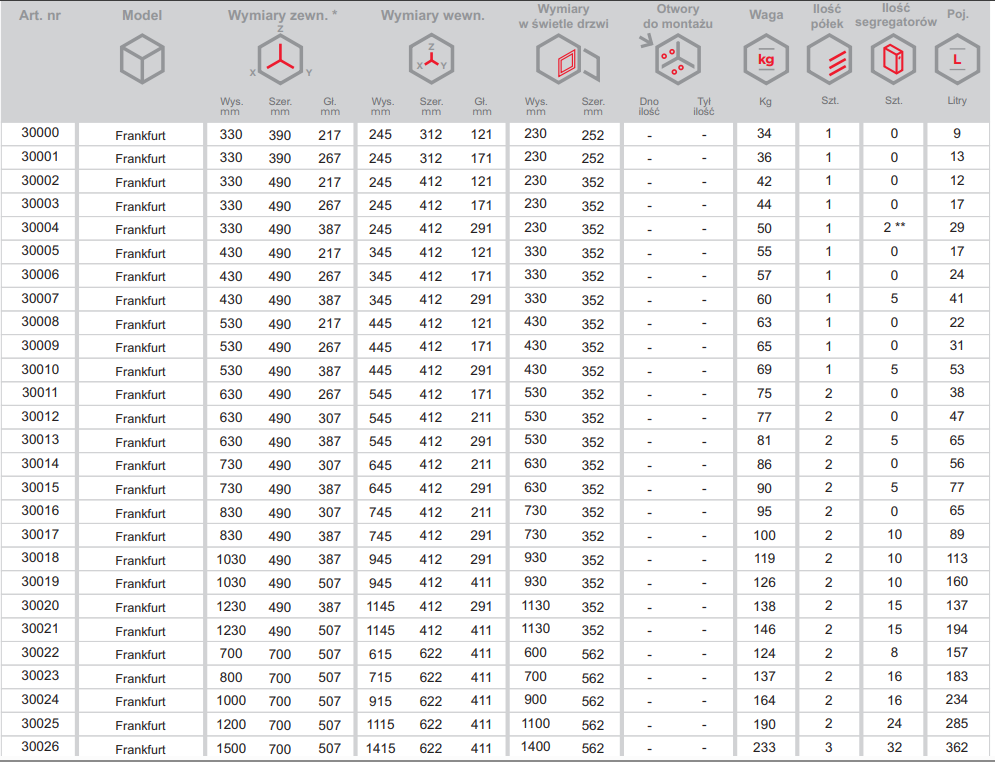Click article number 30026 in last row
The image size is (995, 762).
coord(40,747)
